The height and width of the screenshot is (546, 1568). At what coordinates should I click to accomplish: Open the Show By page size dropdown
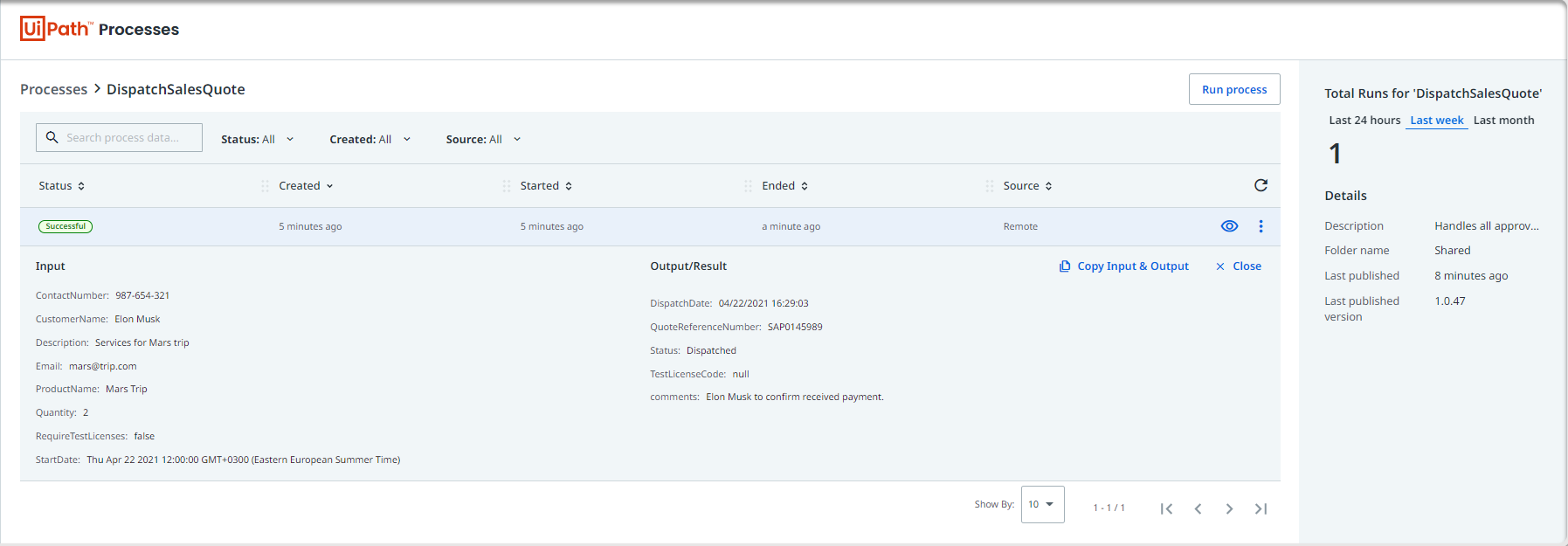[1042, 505]
